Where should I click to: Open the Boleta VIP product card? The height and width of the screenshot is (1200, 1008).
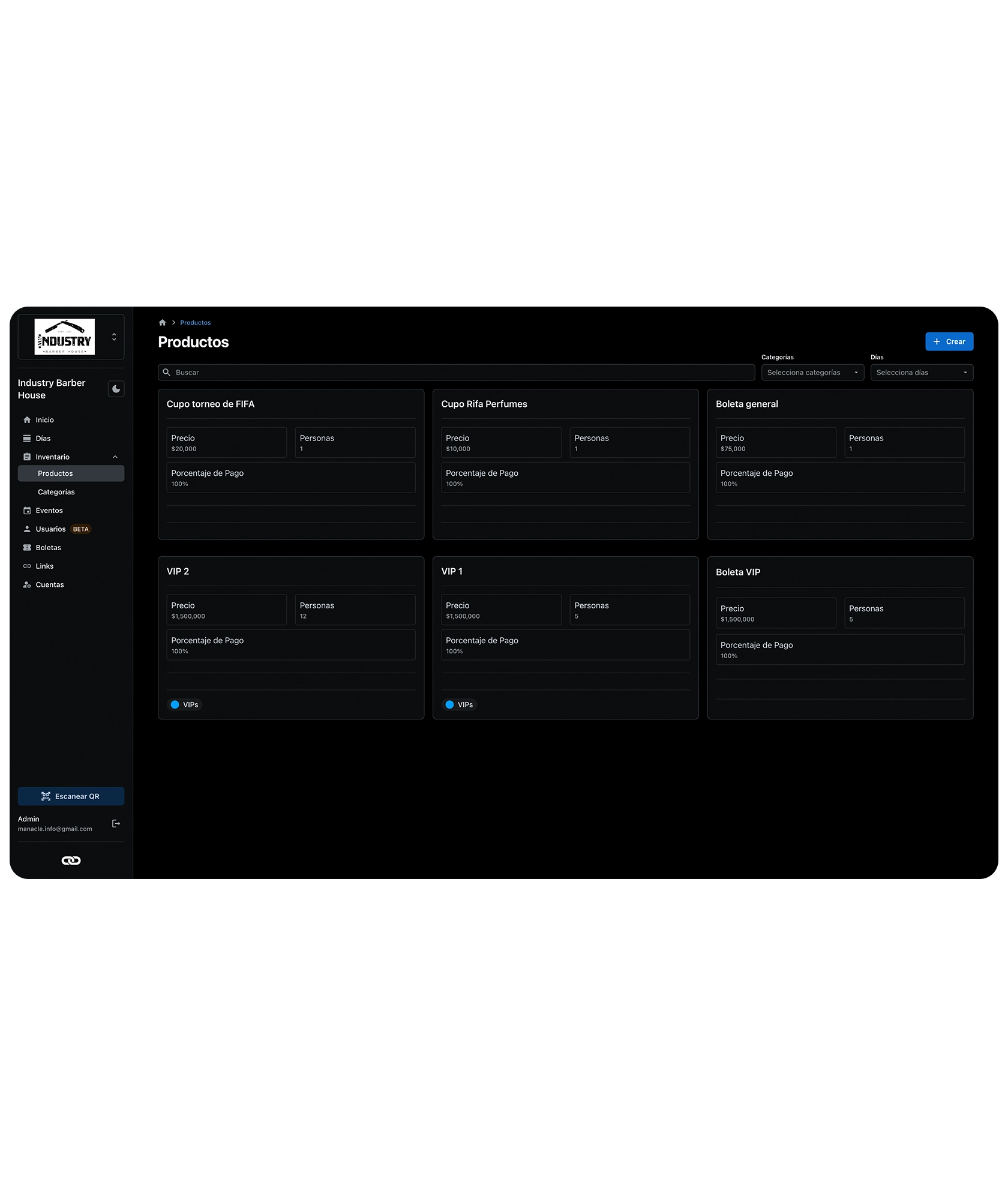840,638
